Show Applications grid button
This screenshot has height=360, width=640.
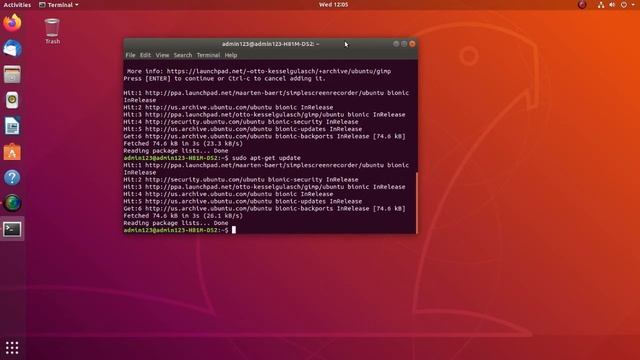(12, 347)
